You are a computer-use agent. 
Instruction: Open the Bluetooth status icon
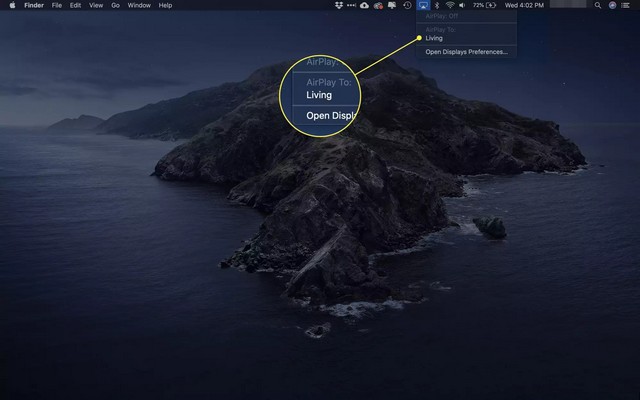pos(436,5)
